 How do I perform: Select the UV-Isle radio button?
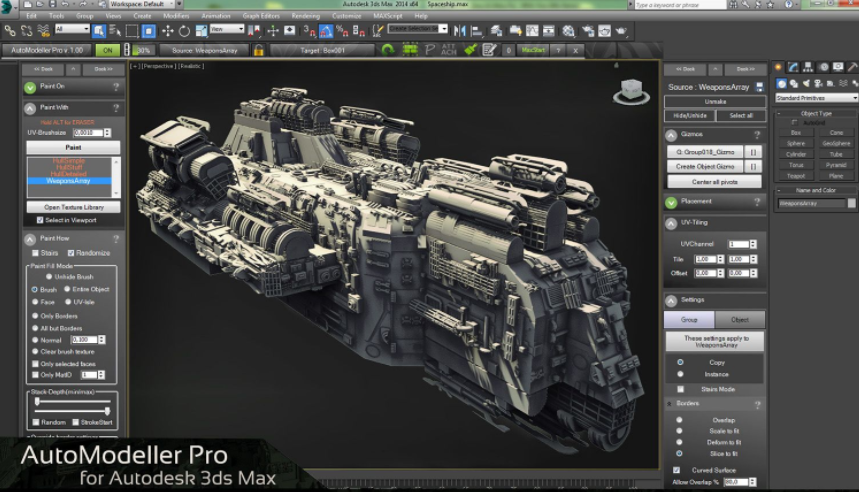tap(68, 302)
